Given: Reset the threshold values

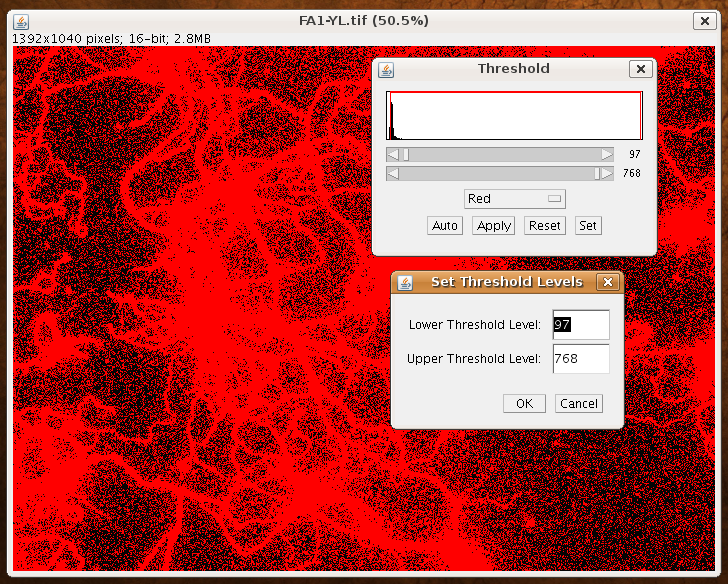Looking at the screenshot, I should click(x=545, y=226).
